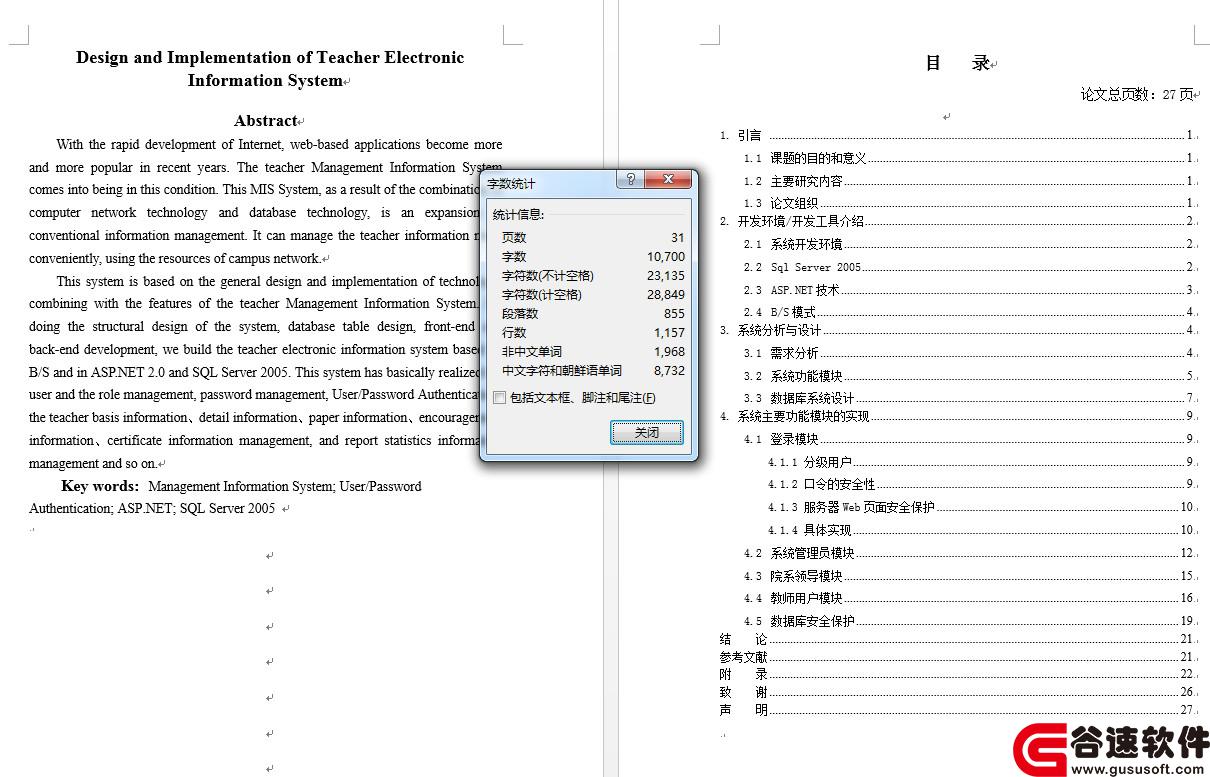Image resolution: width=1210 pixels, height=777 pixels.
Task: Click line starting This system is based on
Action: pos(268,282)
